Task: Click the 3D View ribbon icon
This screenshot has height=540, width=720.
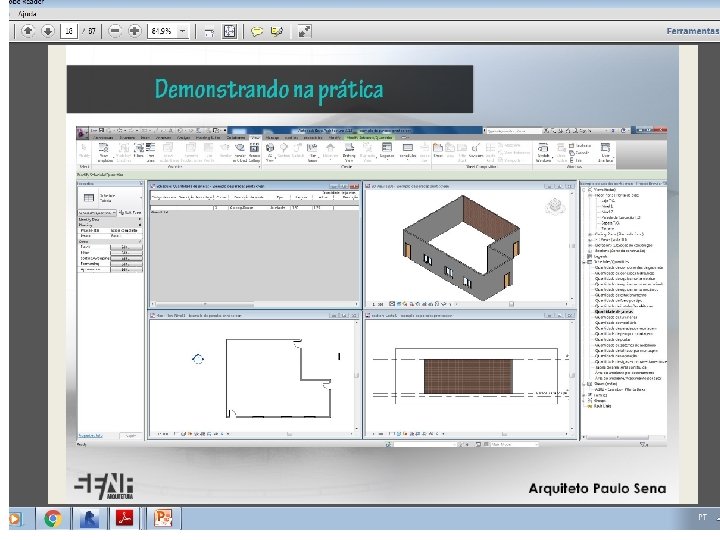Action: (x=270, y=152)
